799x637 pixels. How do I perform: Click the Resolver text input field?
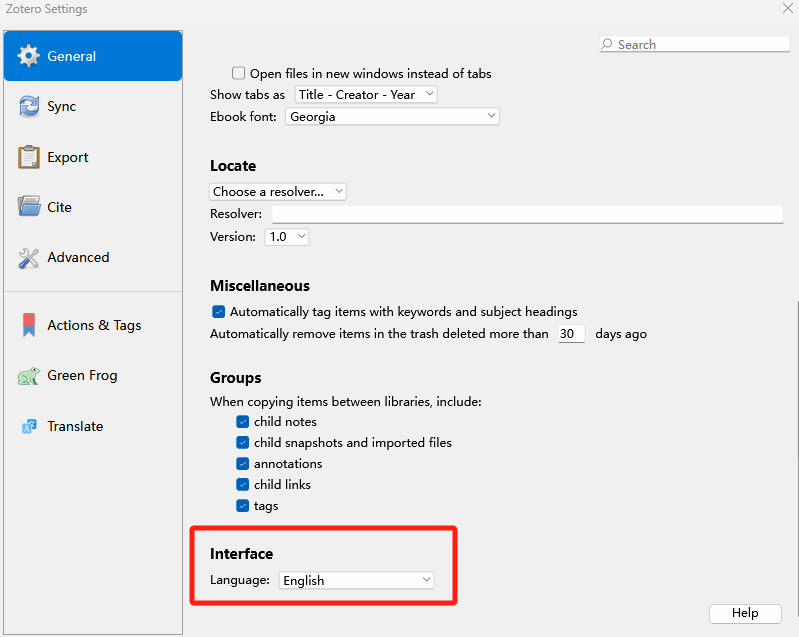[x=527, y=214]
